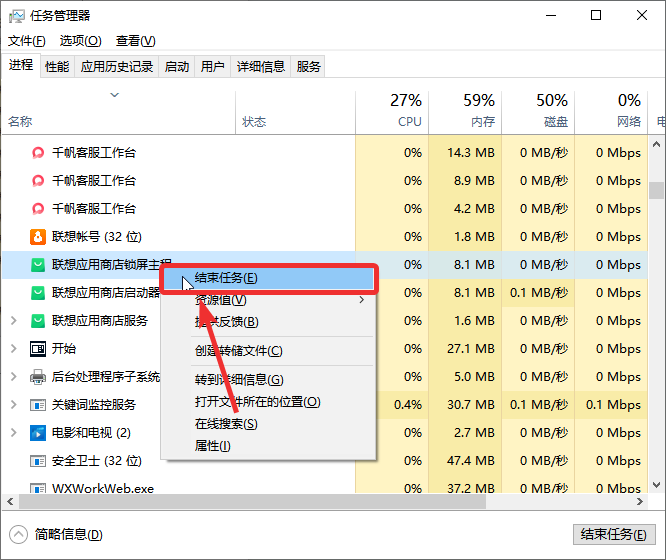
Task: Click the horizontal scrollbar left arrow
Action: tap(10, 502)
